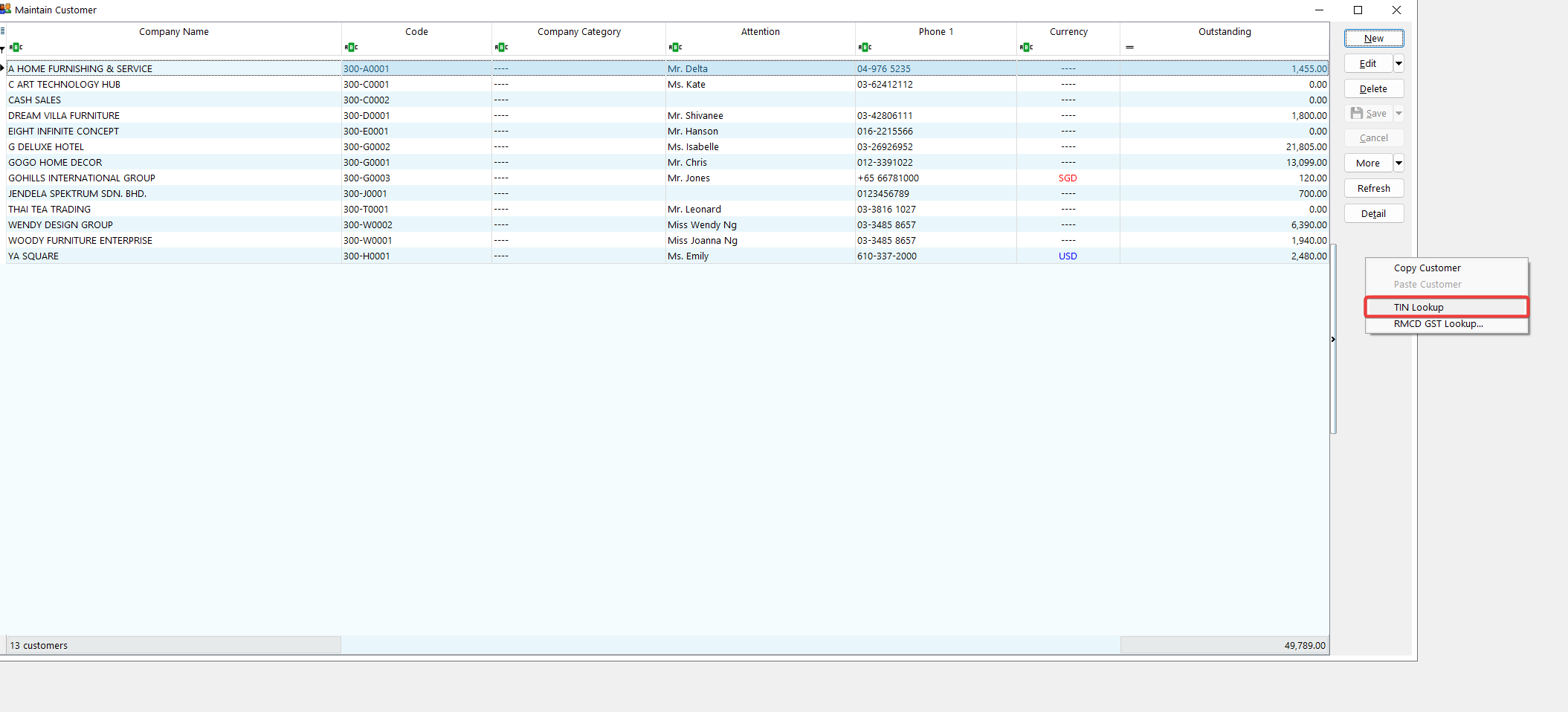Screen dimensions: 1568x712
Task: Open the Edit button dropdown arrow
Action: pyautogui.click(x=1398, y=63)
